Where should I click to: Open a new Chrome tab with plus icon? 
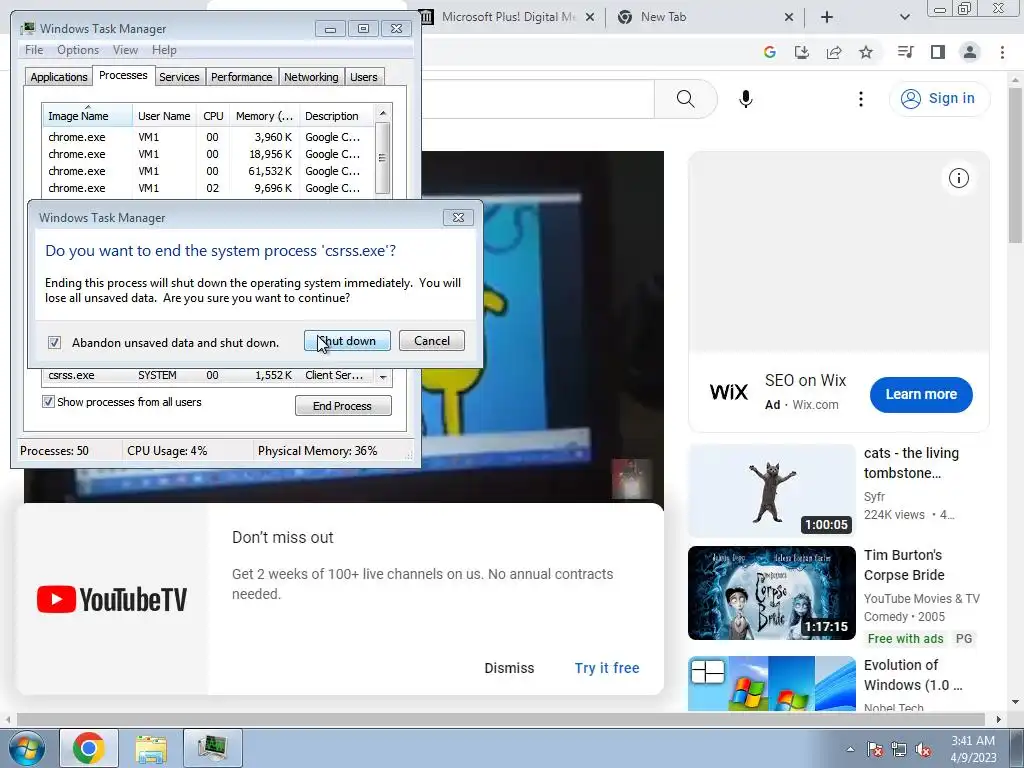[x=827, y=17]
